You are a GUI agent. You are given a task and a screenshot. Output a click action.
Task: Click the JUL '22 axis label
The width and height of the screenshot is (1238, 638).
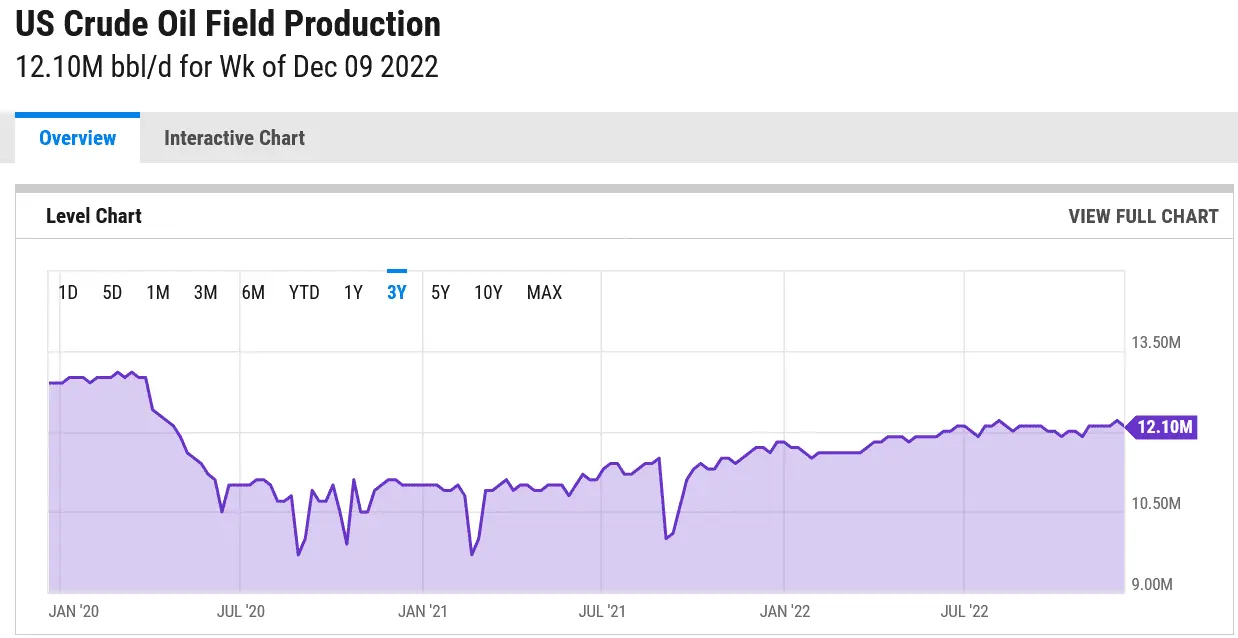coord(964,611)
